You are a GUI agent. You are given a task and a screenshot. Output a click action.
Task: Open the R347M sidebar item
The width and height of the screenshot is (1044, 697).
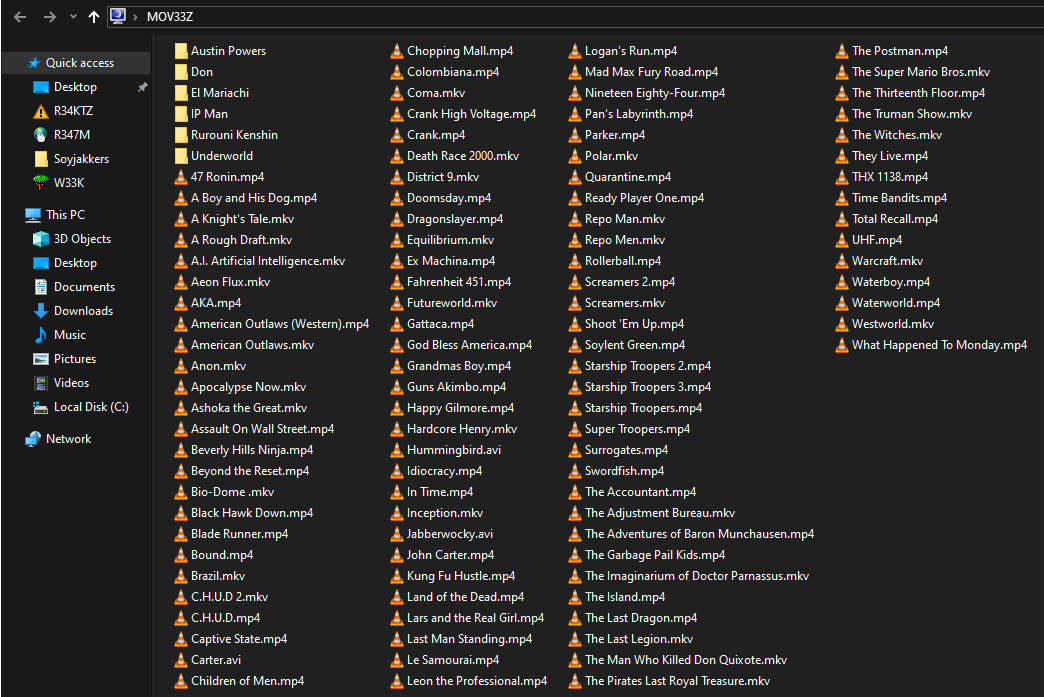click(72, 134)
